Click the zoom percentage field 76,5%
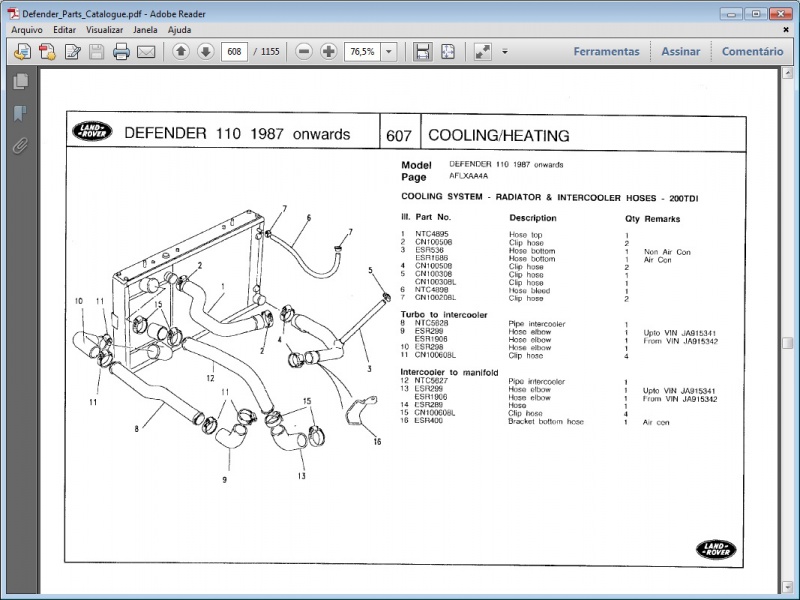This screenshot has width=800, height=600. click(x=363, y=52)
